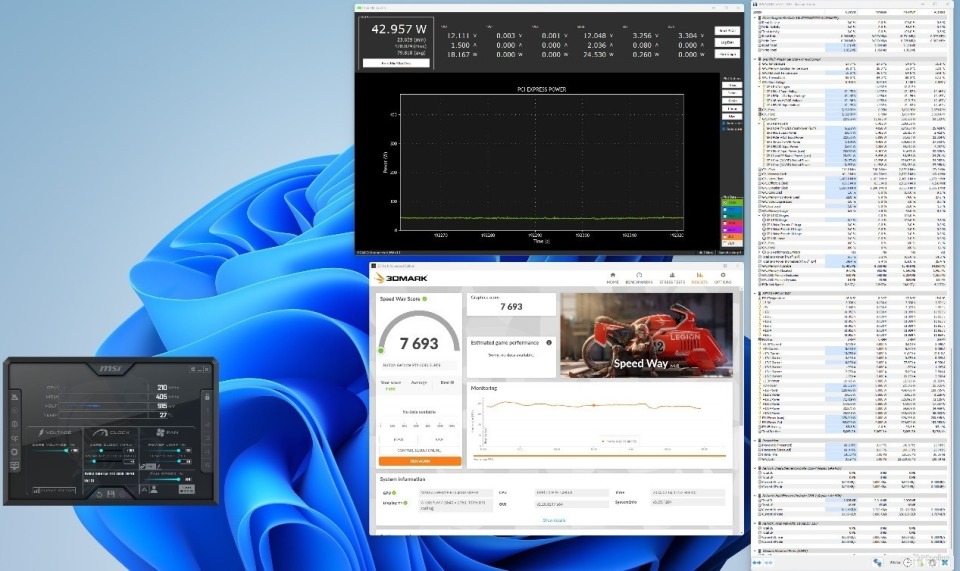Reset Afterburner settings with the circular arrow icon

click(99, 494)
